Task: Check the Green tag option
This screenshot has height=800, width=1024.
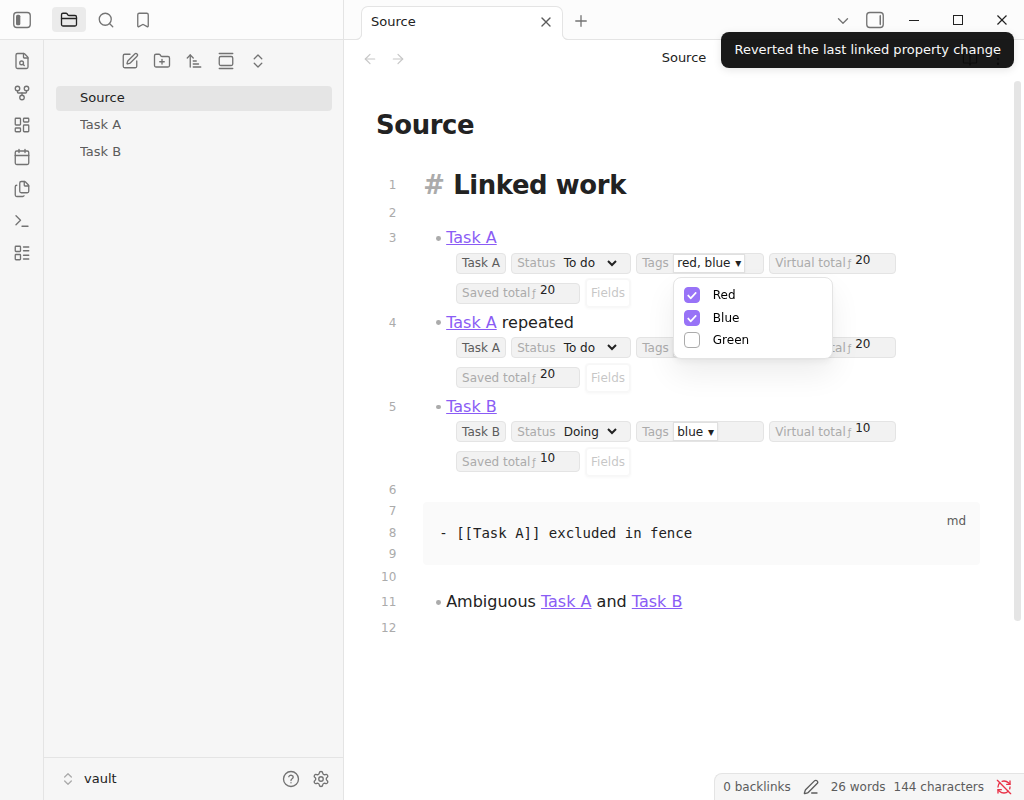Action: [x=692, y=340]
